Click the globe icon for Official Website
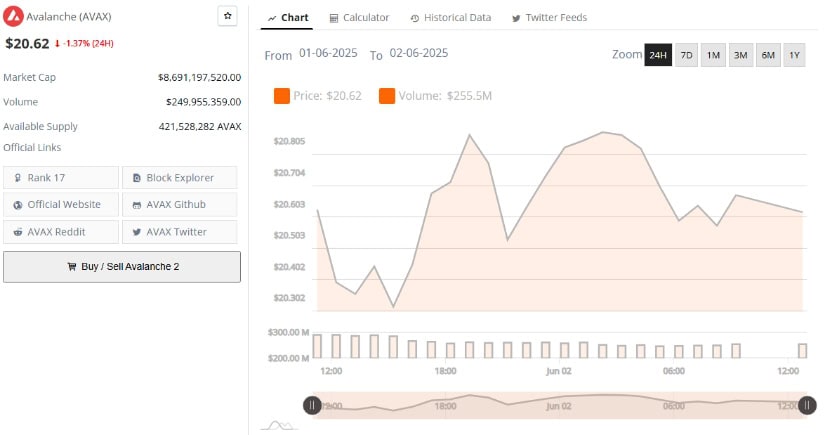This screenshot has height=435, width=825. [x=18, y=205]
